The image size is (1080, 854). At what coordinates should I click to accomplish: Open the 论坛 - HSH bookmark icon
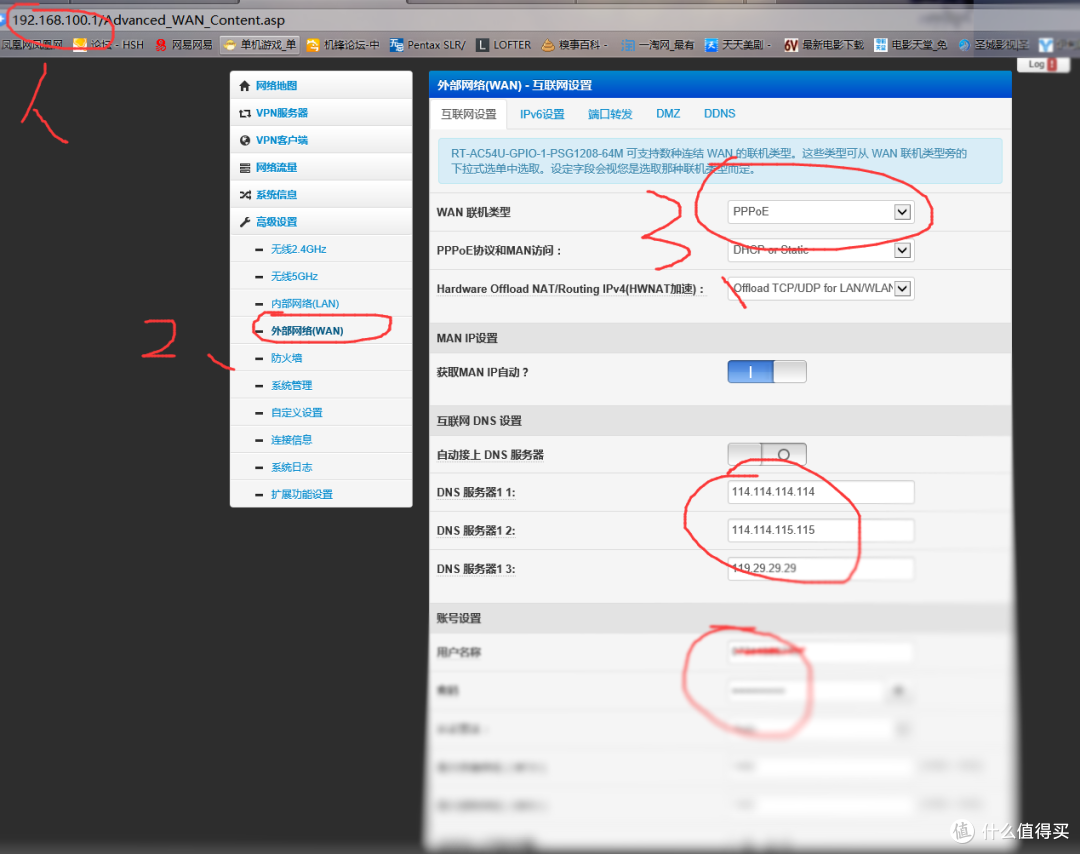(x=80, y=45)
